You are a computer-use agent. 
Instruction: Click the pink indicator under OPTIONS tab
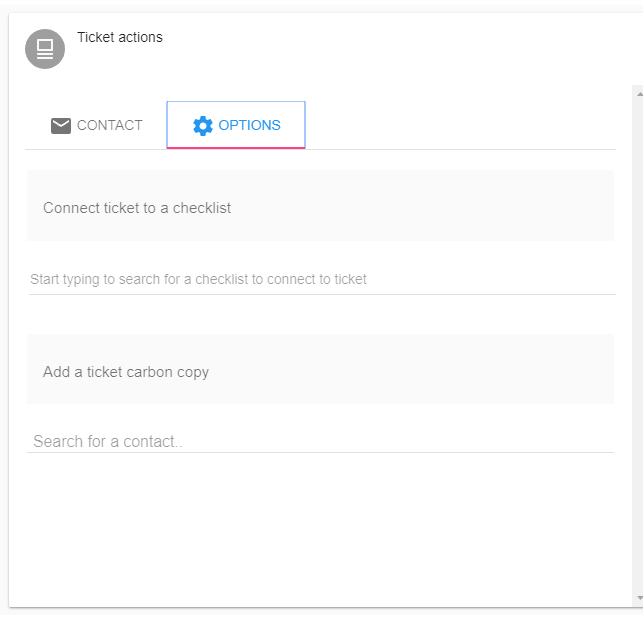click(236, 148)
